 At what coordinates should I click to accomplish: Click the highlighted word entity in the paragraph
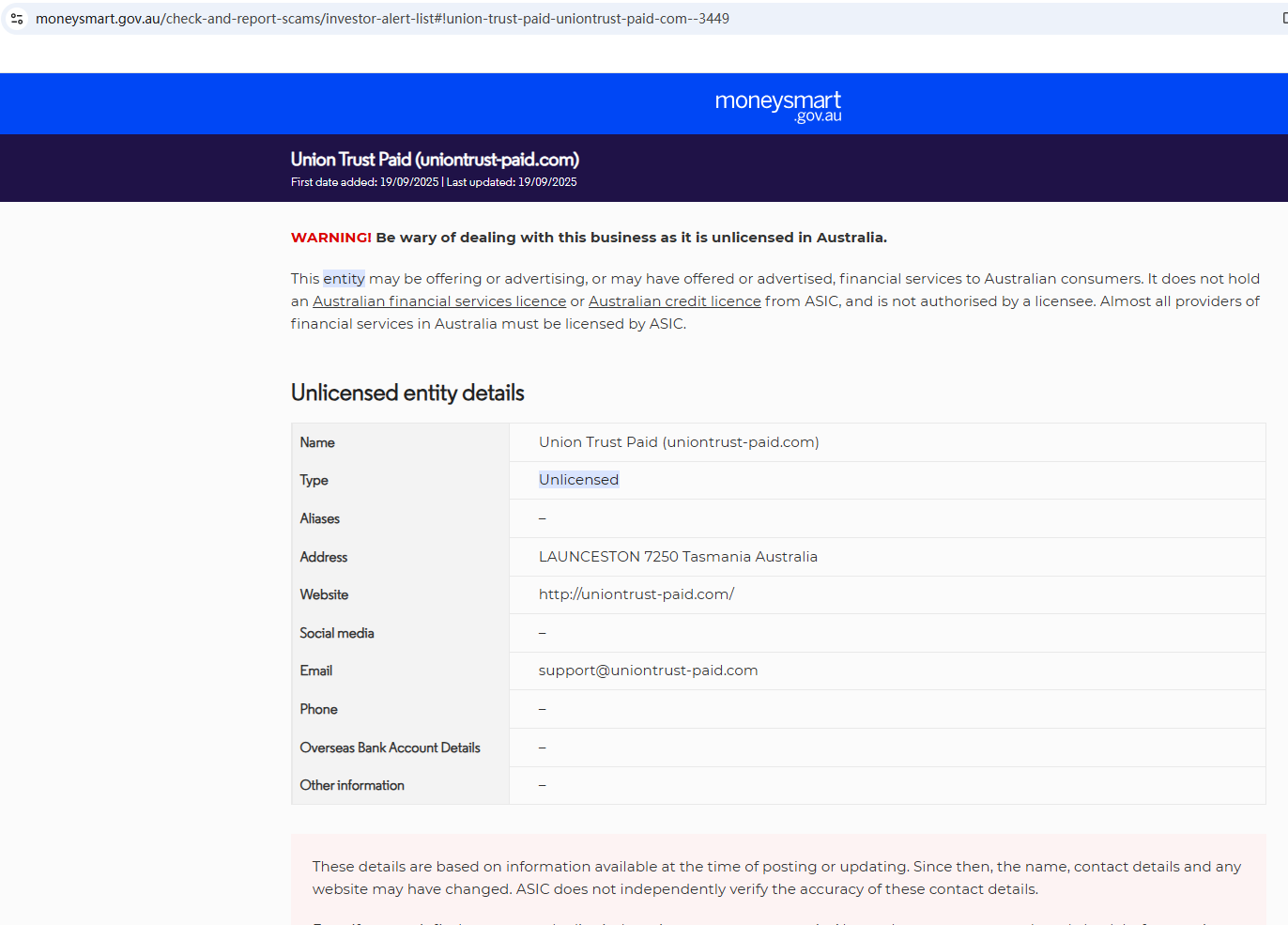[x=344, y=279]
